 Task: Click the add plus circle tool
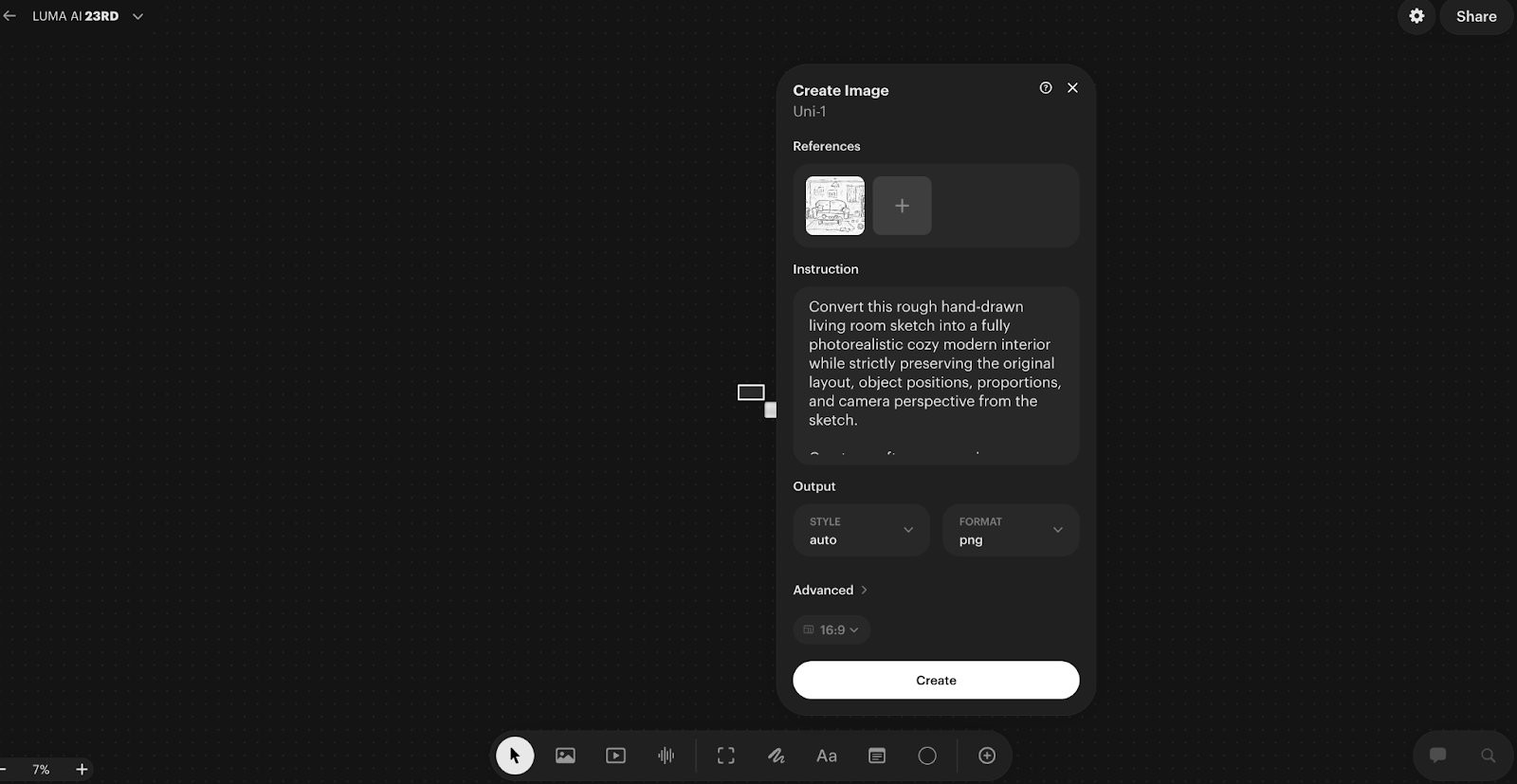coord(987,756)
